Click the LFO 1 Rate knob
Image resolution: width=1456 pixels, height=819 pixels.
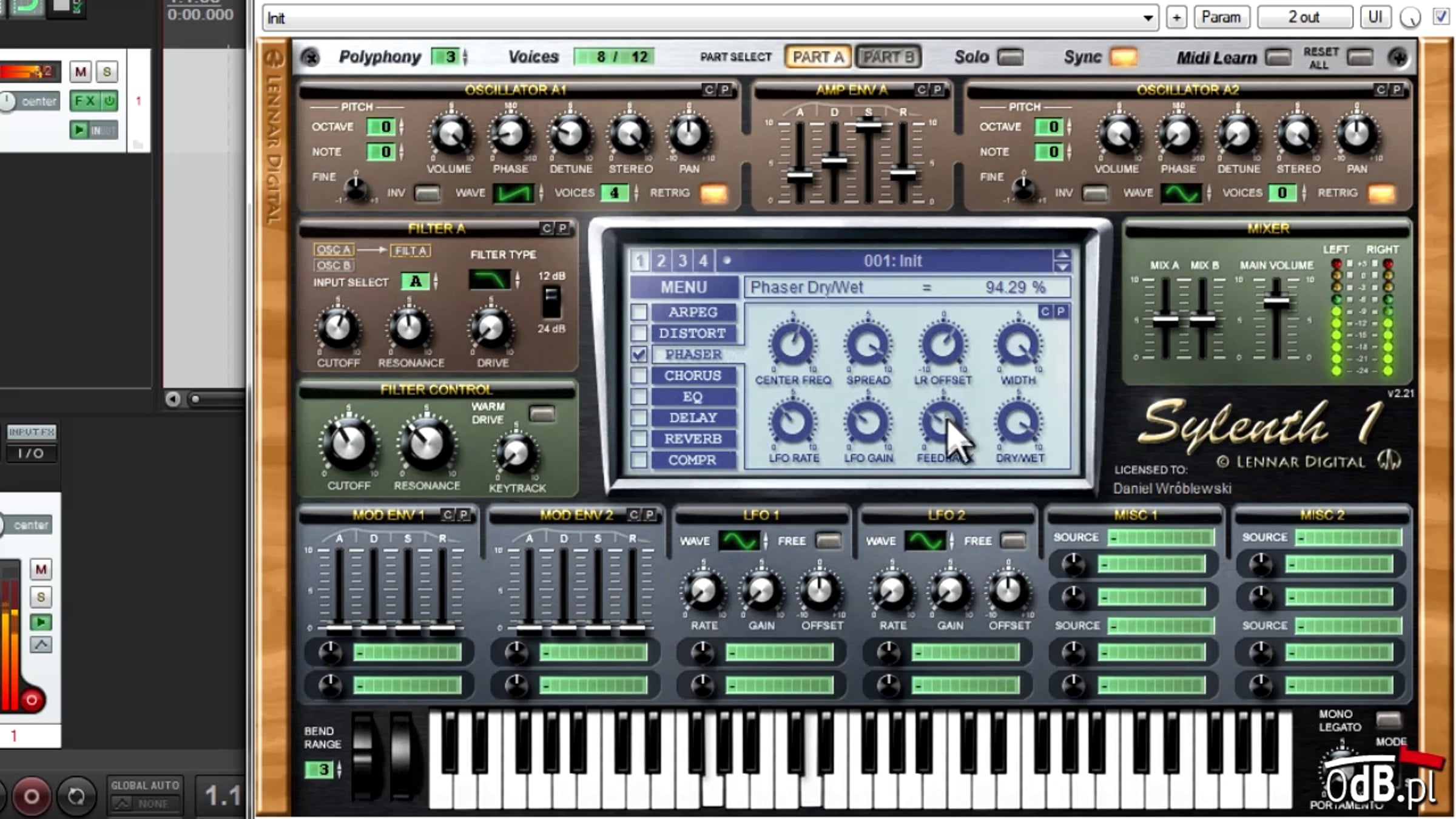point(703,590)
